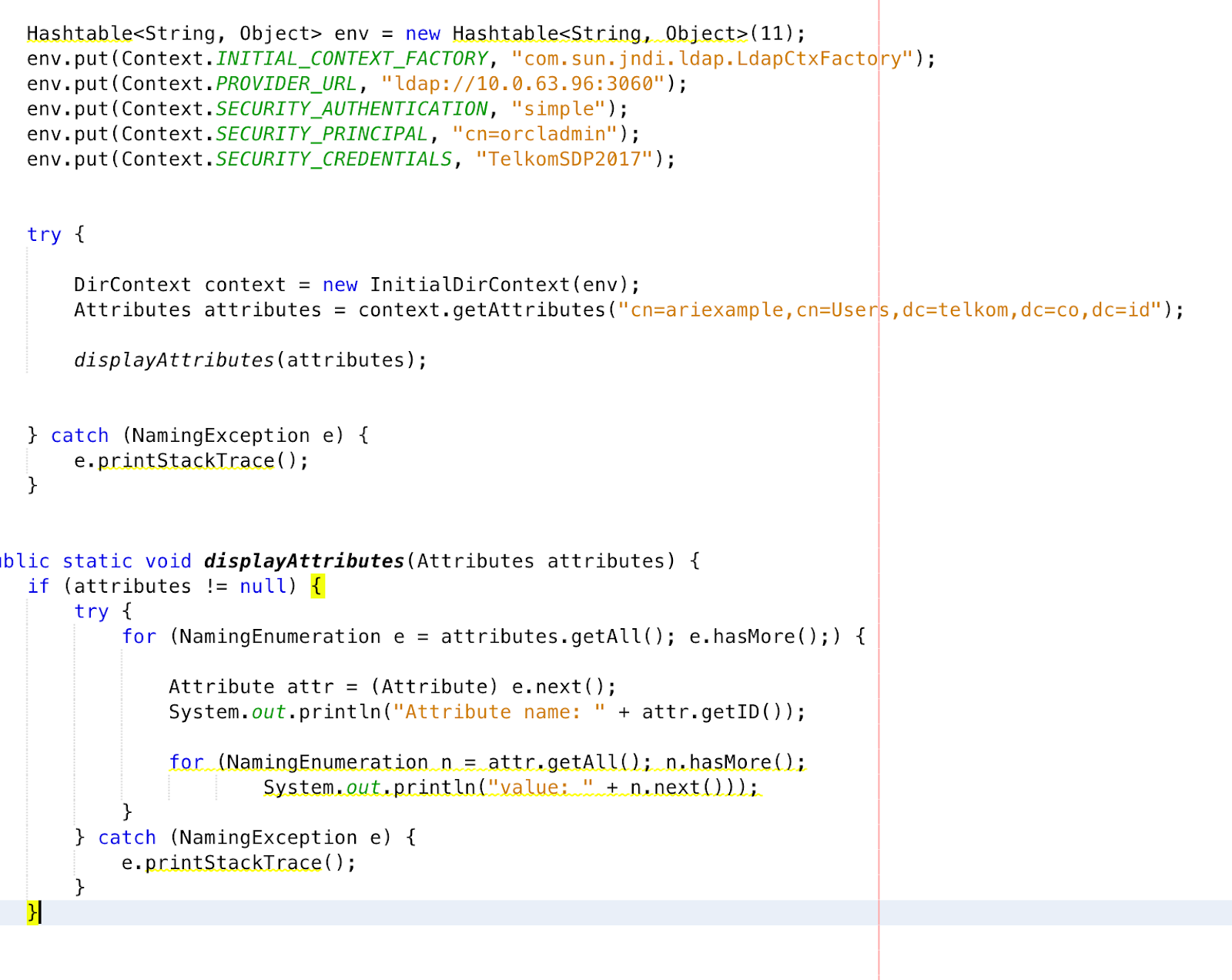This screenshot has width=1232, height=980.
Task: Select the cn=orcladmin string literal
Action: click(539, 133)
